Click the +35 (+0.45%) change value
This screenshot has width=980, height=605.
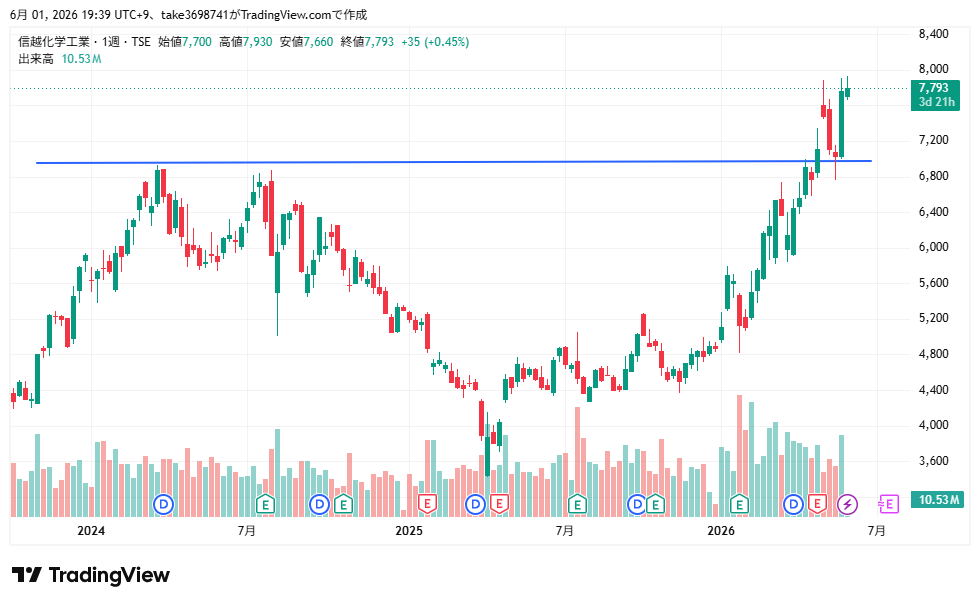click(x=435, y=42)
